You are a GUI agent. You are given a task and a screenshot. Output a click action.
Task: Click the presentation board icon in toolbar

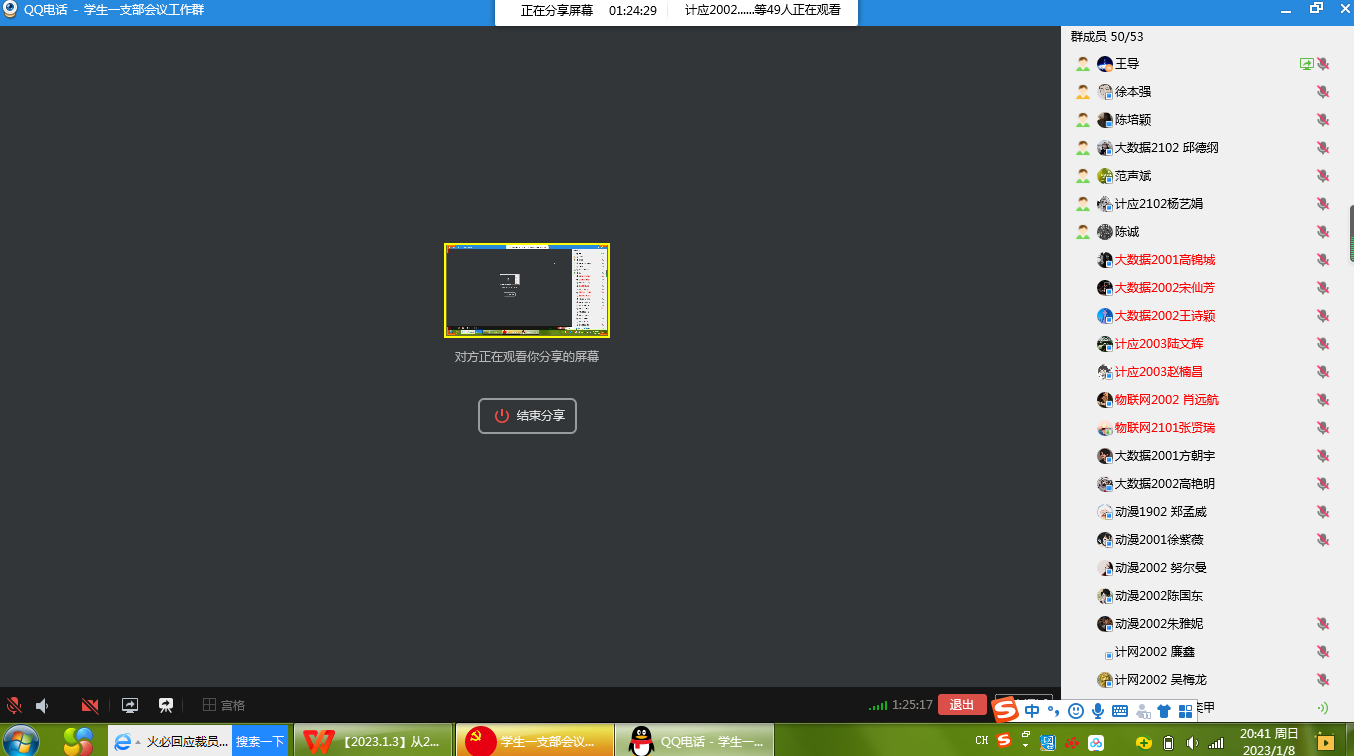[x=166, y=705]
